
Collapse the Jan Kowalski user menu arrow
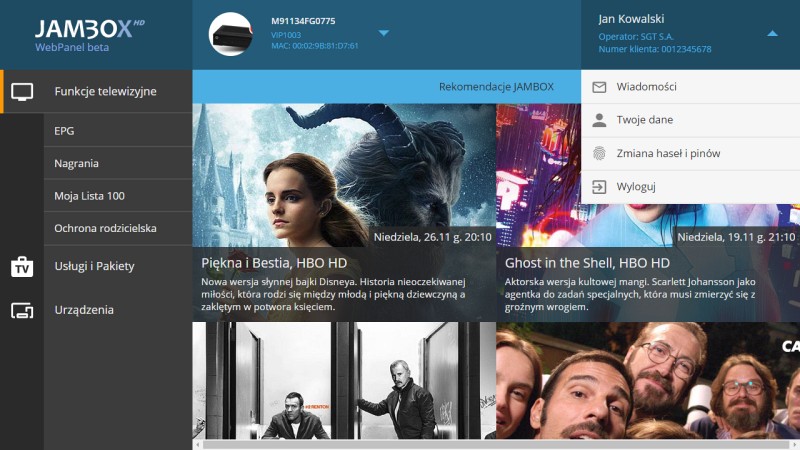[772, 34]
